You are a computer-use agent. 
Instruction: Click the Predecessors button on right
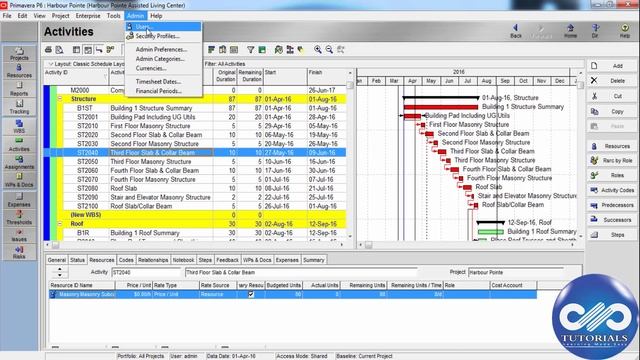point(611,205)
